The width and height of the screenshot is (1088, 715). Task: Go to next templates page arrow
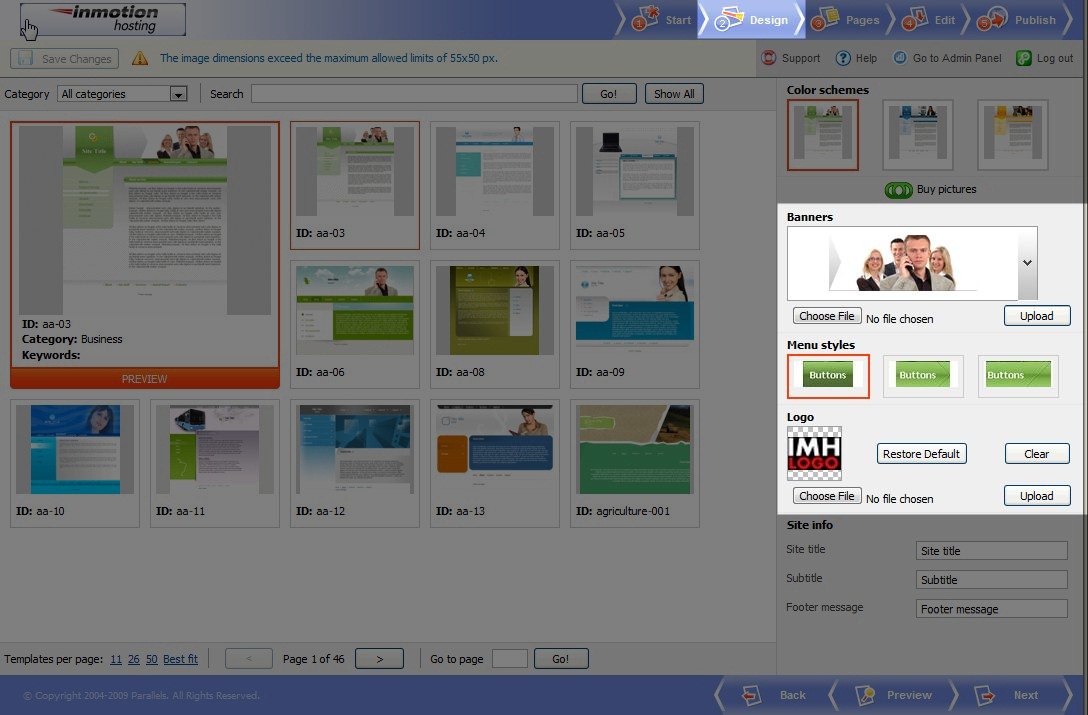pos(379,659)
